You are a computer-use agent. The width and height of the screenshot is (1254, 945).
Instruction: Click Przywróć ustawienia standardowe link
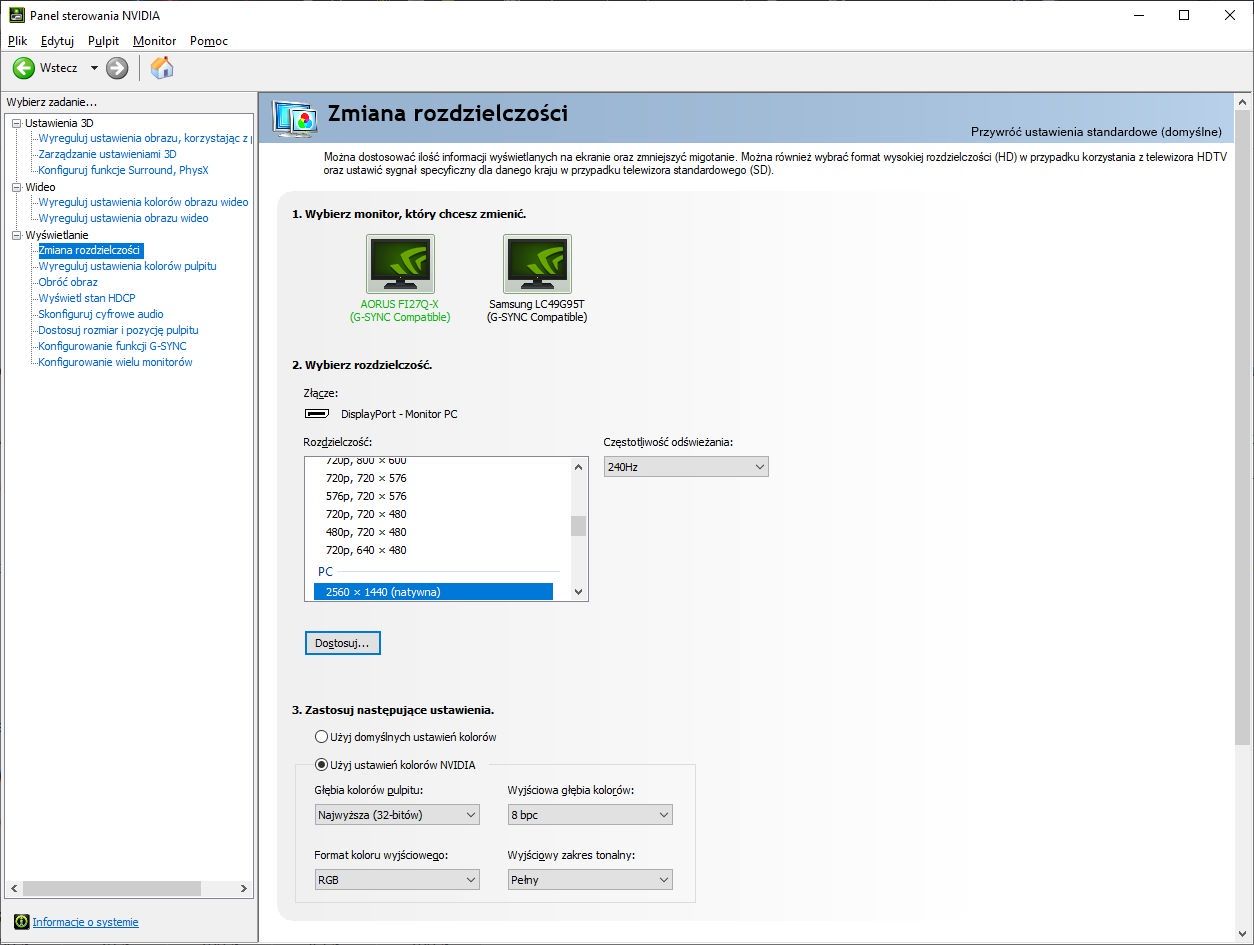[x=1096, y=132]
